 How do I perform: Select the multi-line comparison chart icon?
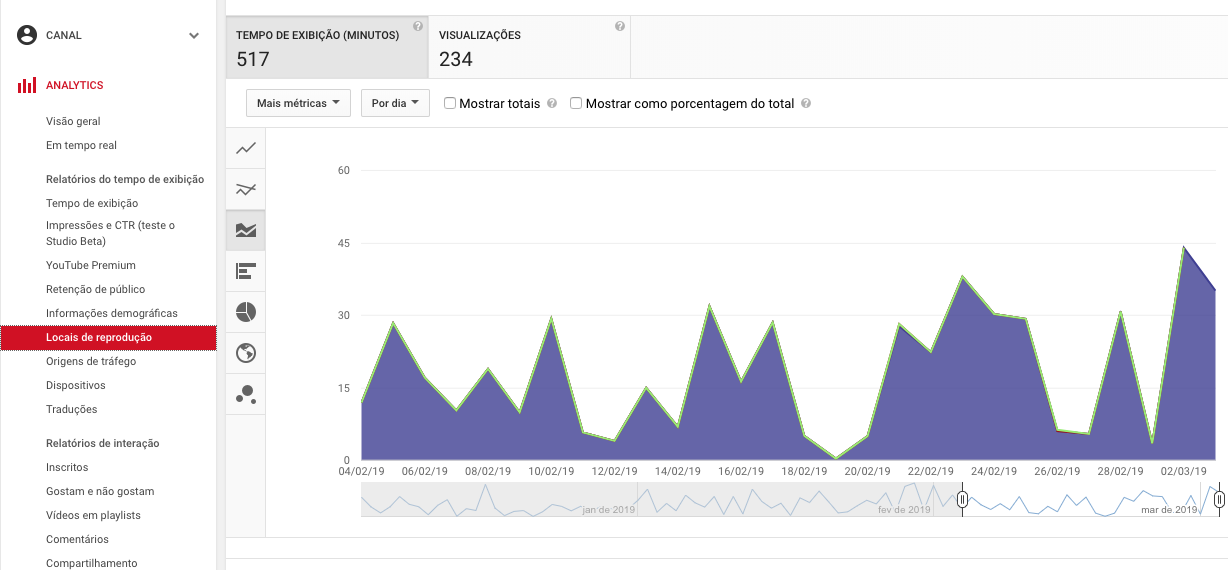click(x=246, y=189)
